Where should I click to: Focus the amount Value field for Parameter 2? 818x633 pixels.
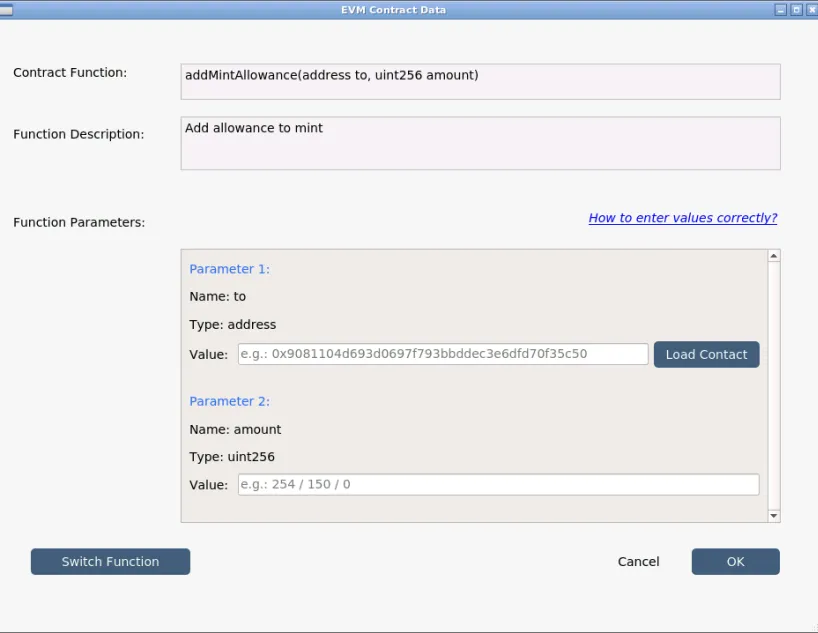[498, 484]
